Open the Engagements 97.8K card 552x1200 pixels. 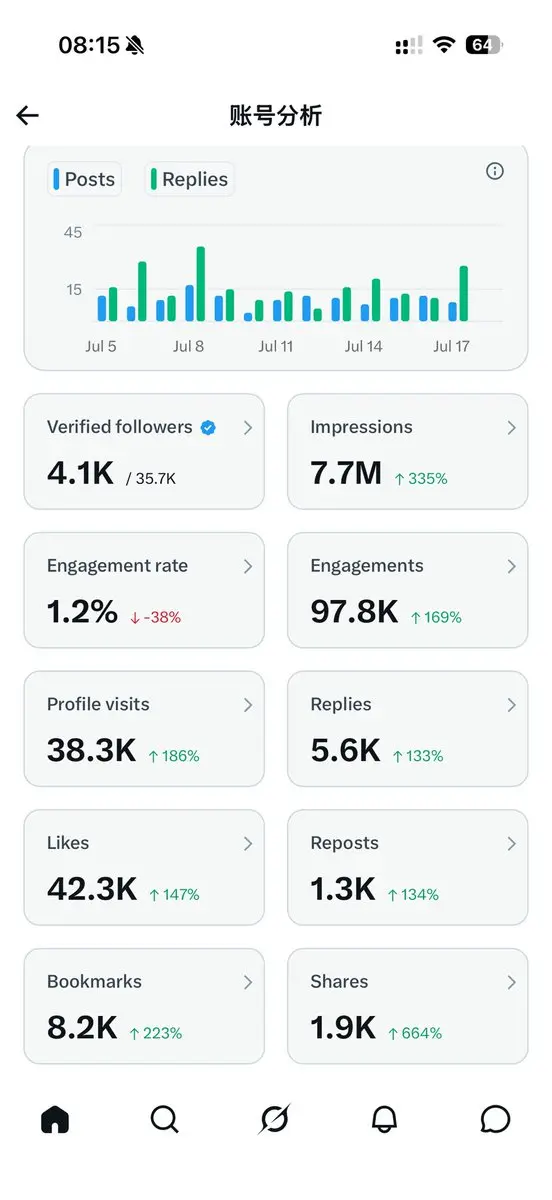click(x=407, y=590)
